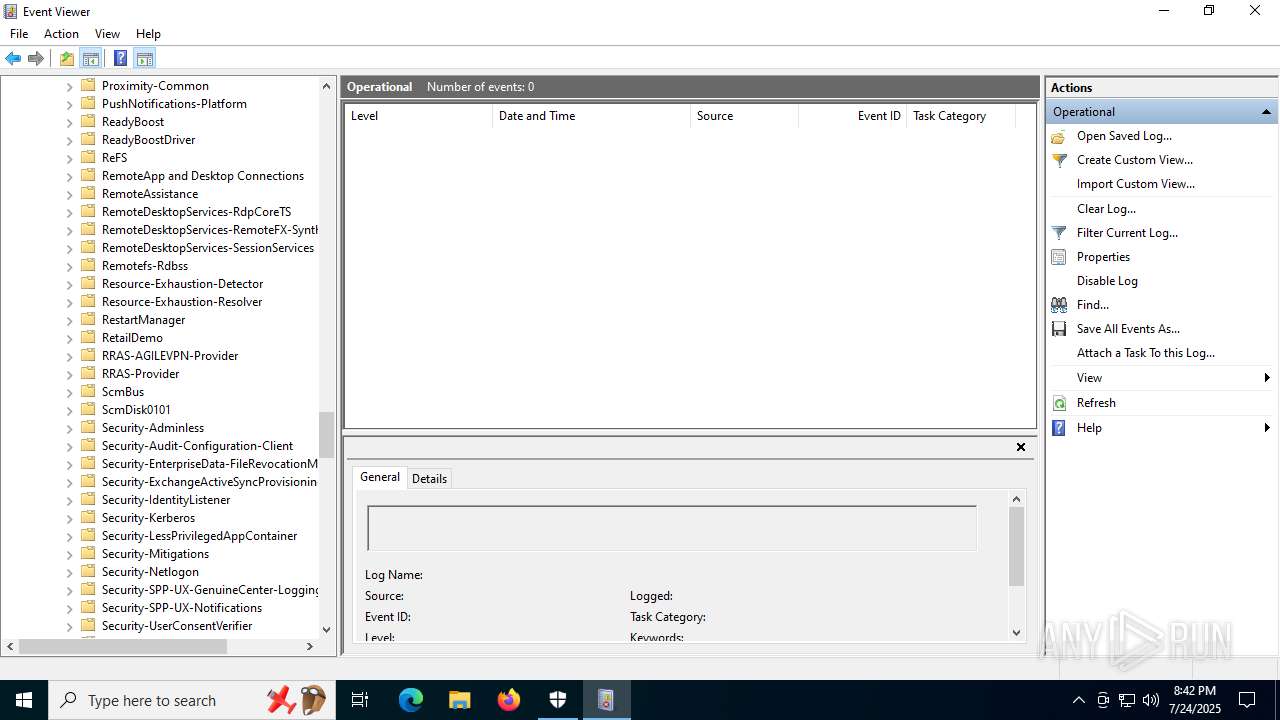Viewport: 1280px width, 720px height.
Task: Click the green Refresh icon
Action: 1059,403
